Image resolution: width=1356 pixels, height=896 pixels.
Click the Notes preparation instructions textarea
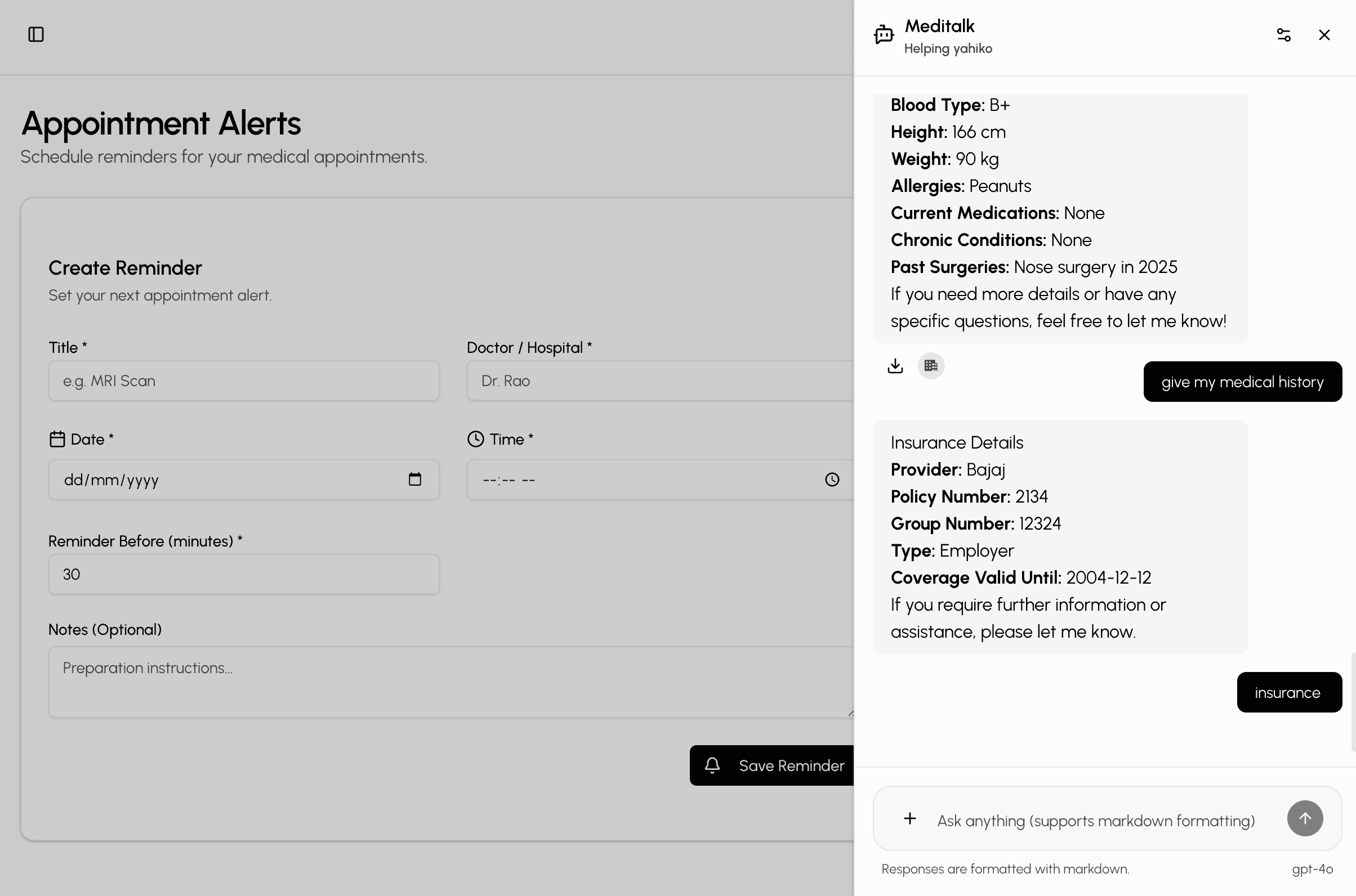pyautogui.click(x=450, y=682)
